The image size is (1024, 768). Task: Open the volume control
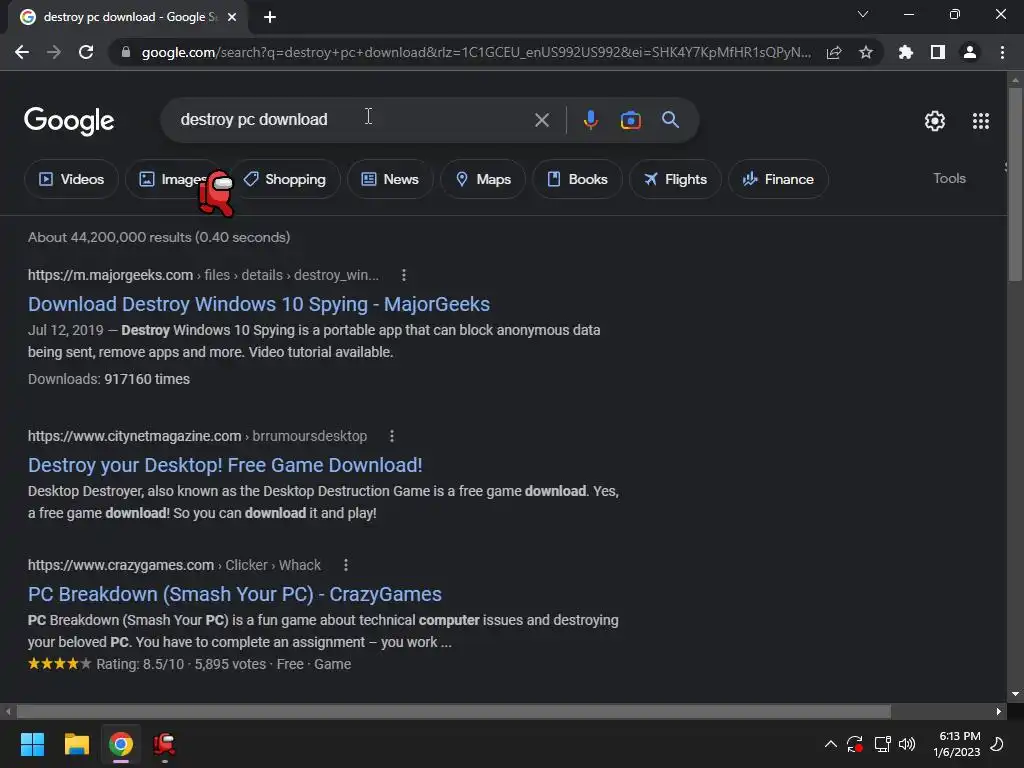point(907,744)
